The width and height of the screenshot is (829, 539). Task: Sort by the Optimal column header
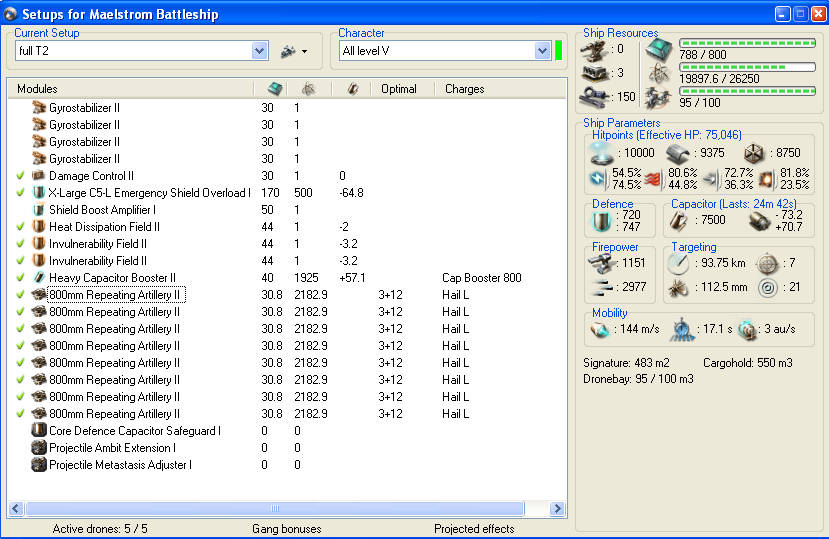[399, 89]
